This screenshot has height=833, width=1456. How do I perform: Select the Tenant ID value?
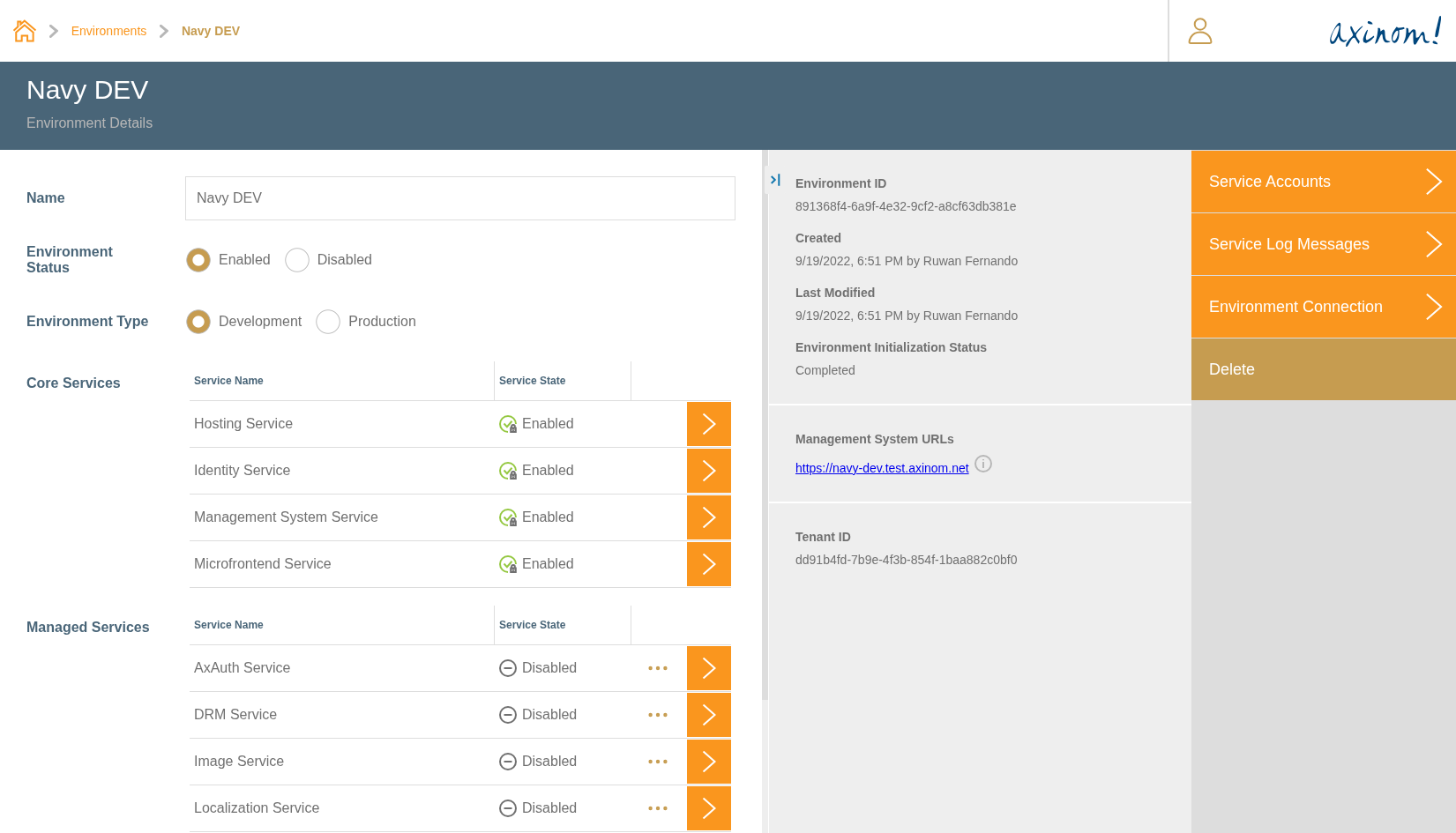(x=906, y=560)
